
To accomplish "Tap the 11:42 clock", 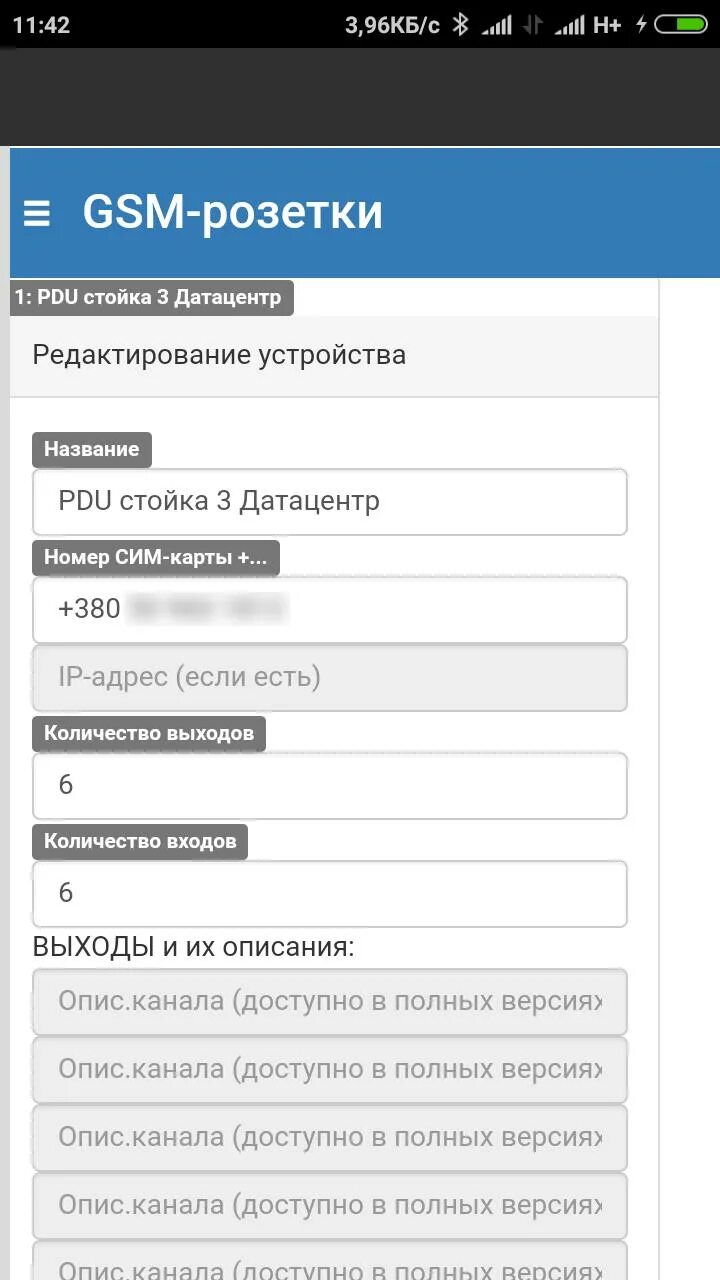I will tap(41, 25).
